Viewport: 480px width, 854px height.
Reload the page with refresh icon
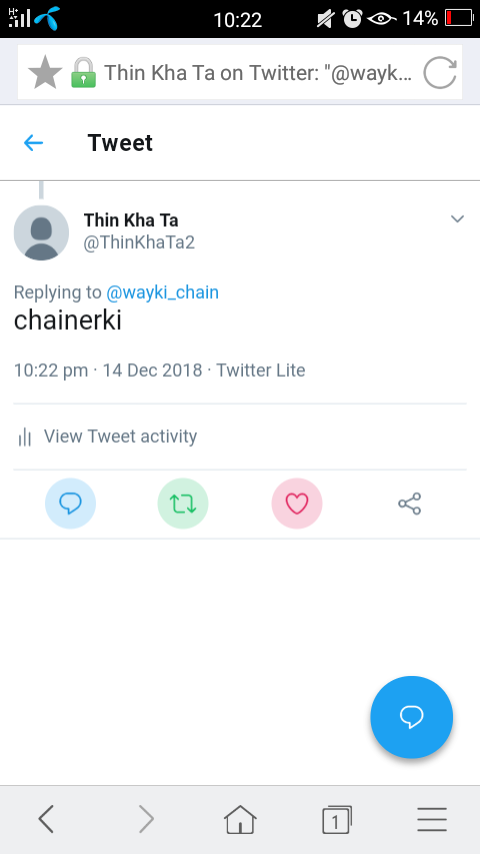click(x=440, y=72)
